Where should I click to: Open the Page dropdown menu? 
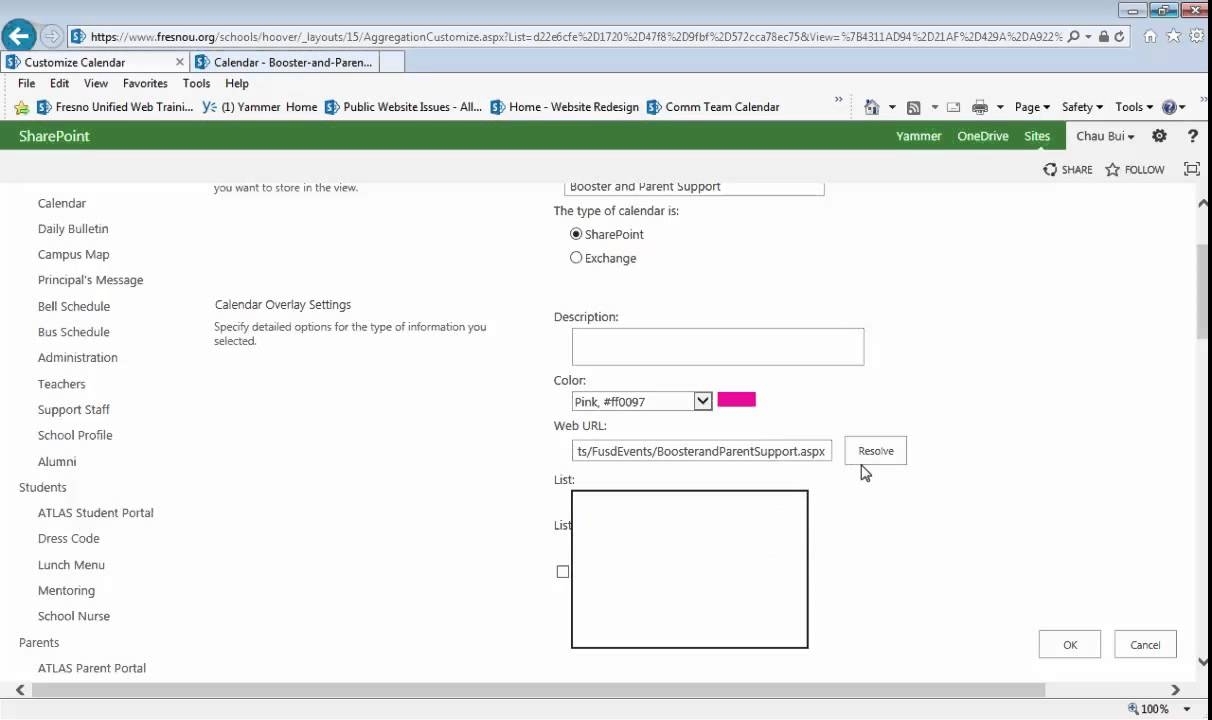pyautogui.click(x=1032, y=107)
